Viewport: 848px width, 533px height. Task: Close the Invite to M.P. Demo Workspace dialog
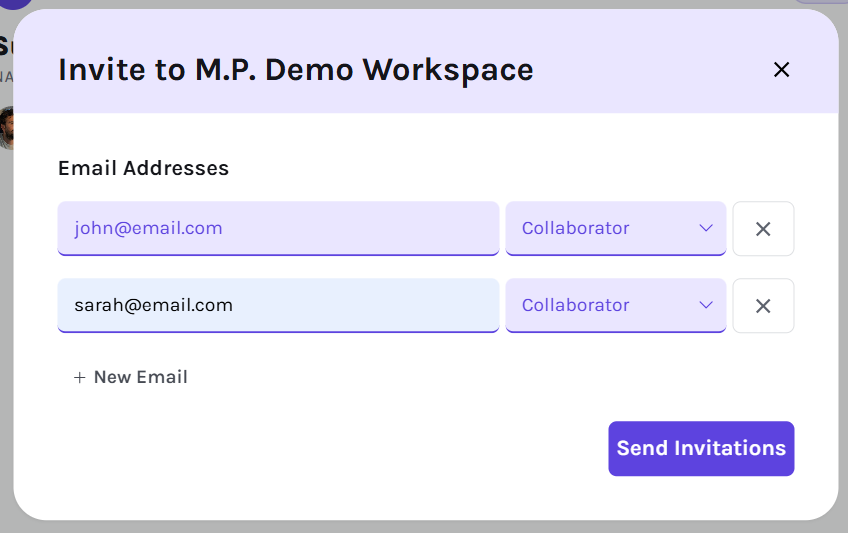781,70
